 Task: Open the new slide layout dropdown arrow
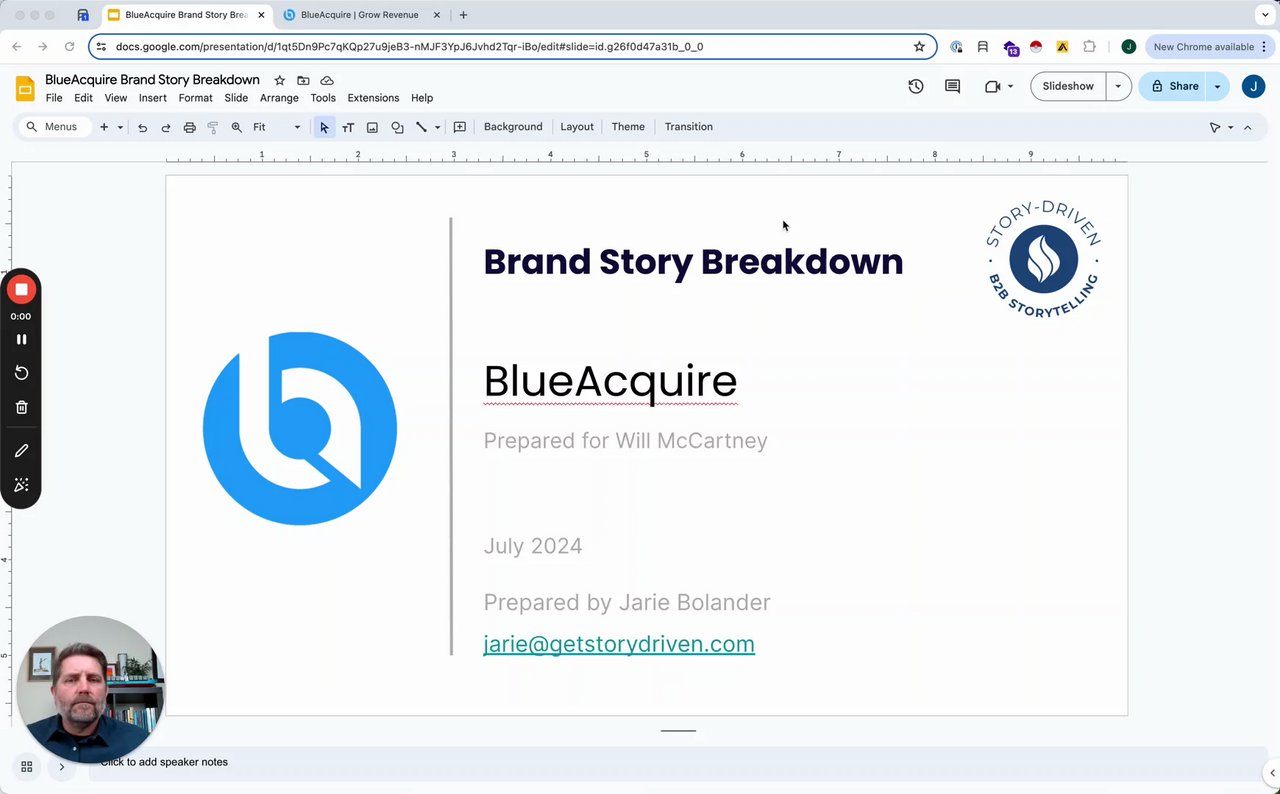pos(120,127)
